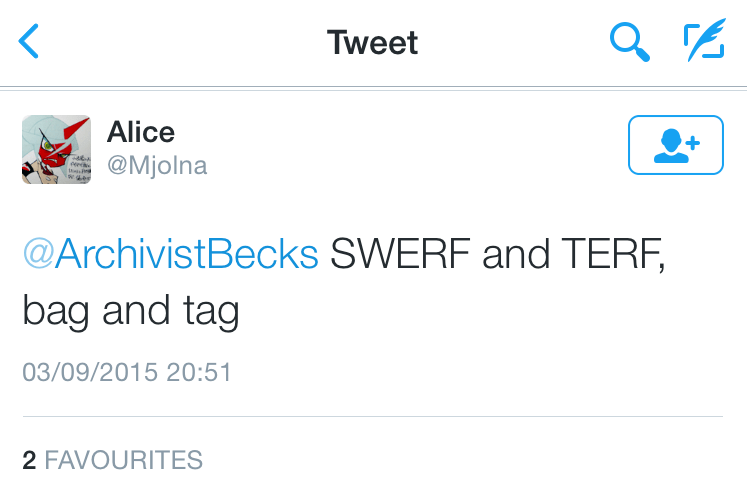Viewport: 747px width, 504px height.
Task: Tap the display name Alice
Action: (x=141, y=132)
